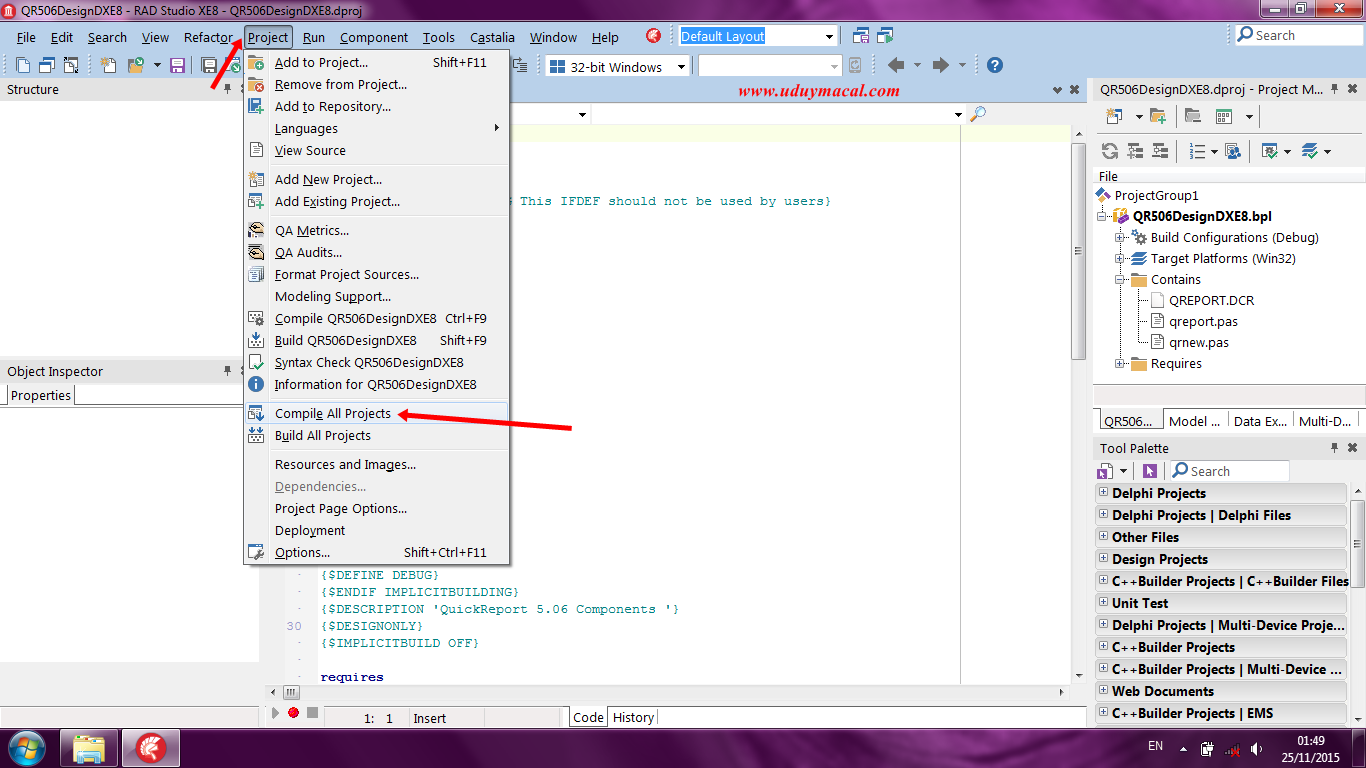This screenshot has width=1366, height=768.
Task: Open the Default Layout dropdown
Action: tap(829, 37)
